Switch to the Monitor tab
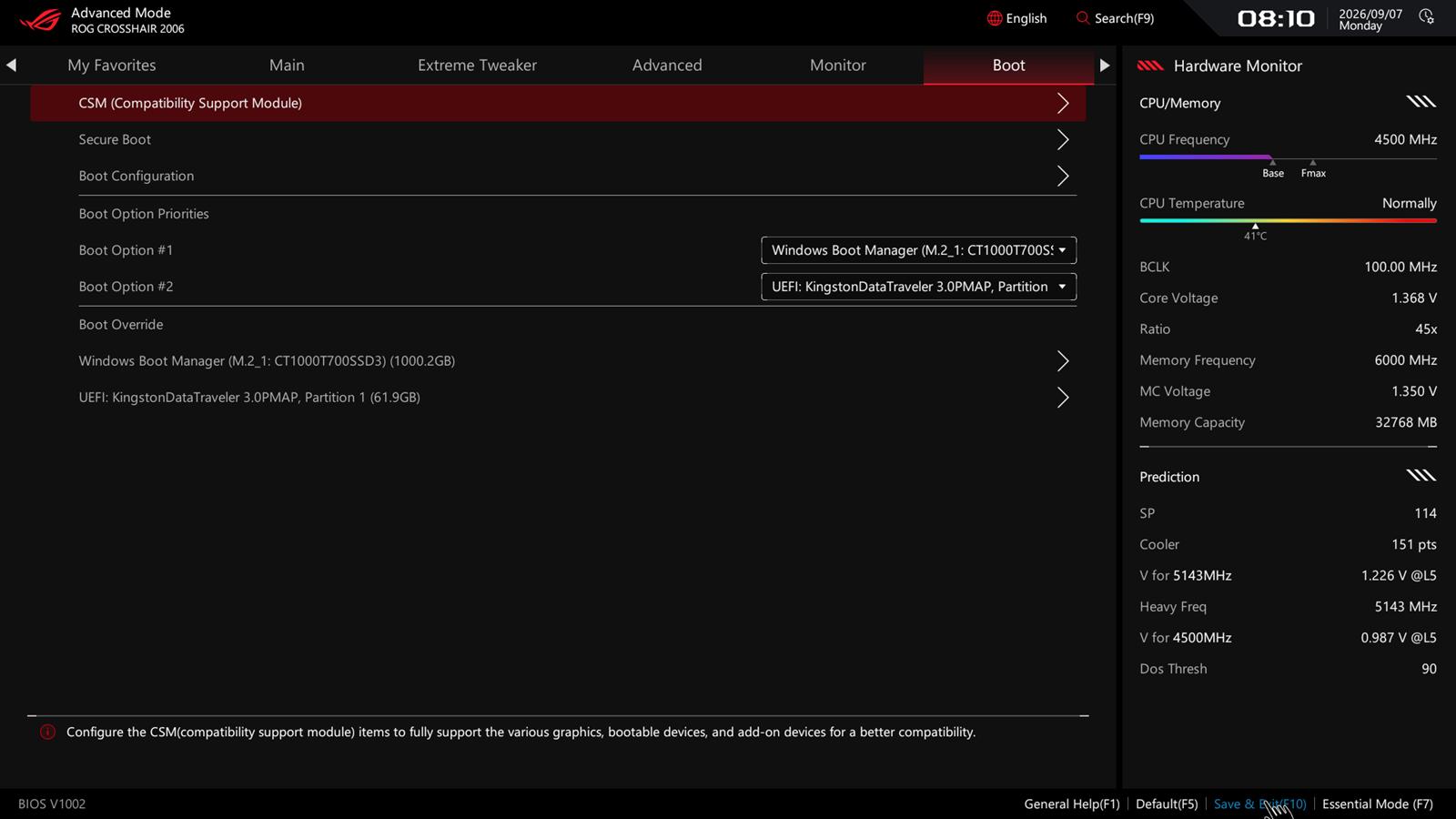This screenshot has width=1456, height=819. (837, 65)
